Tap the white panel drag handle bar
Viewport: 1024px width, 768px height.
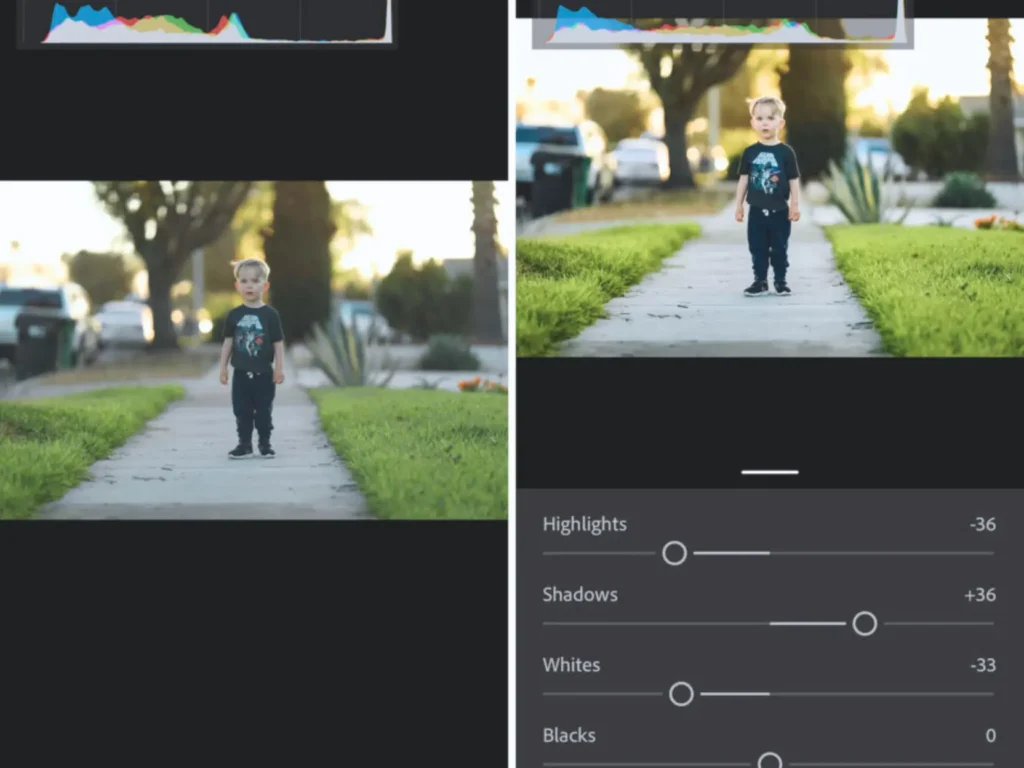[x=769, y=472]
